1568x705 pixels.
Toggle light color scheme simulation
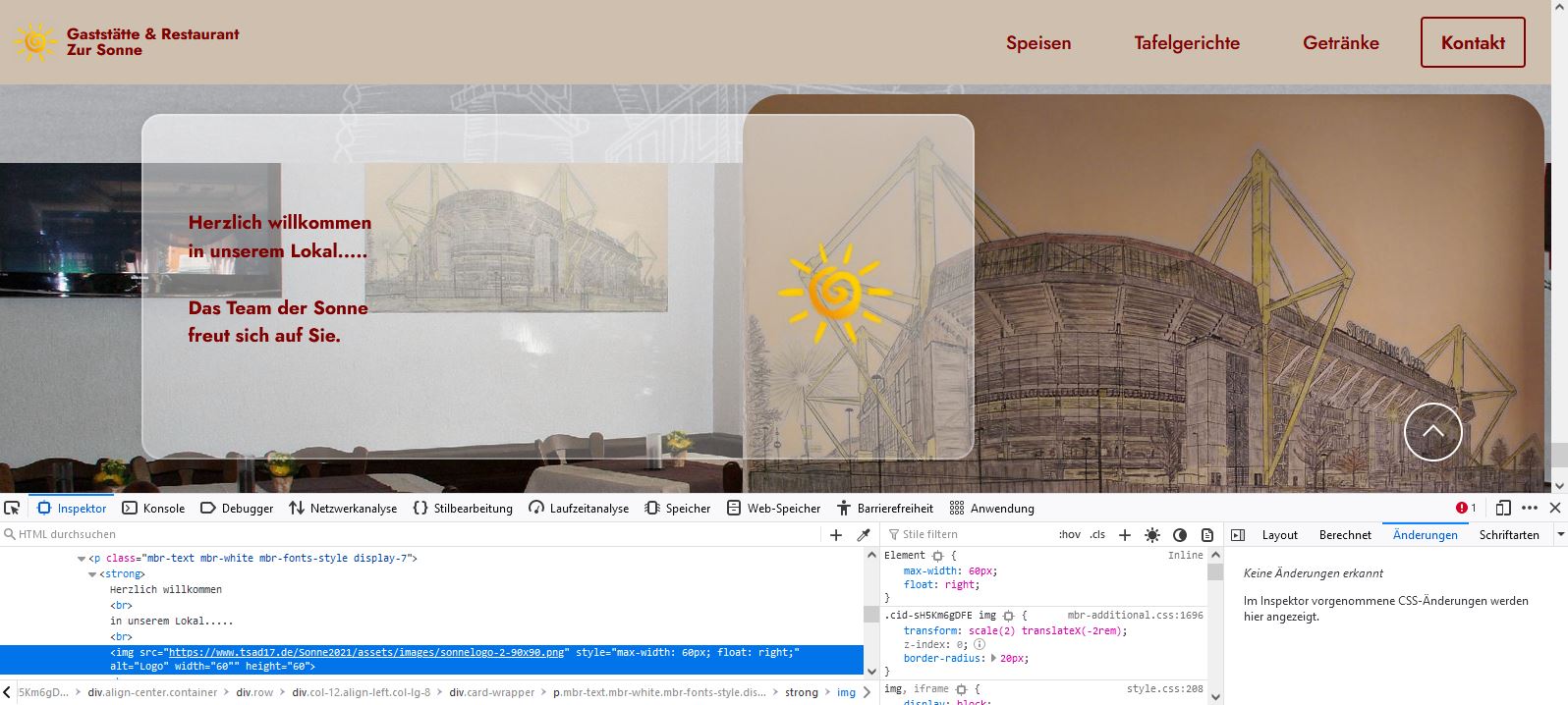tap(1152, 535)
